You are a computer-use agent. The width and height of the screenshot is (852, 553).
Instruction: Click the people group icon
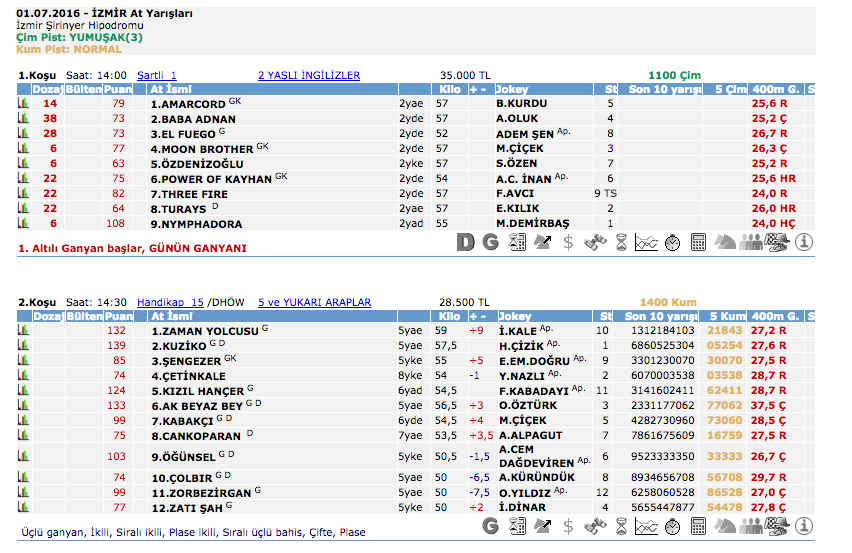point(750,242)
